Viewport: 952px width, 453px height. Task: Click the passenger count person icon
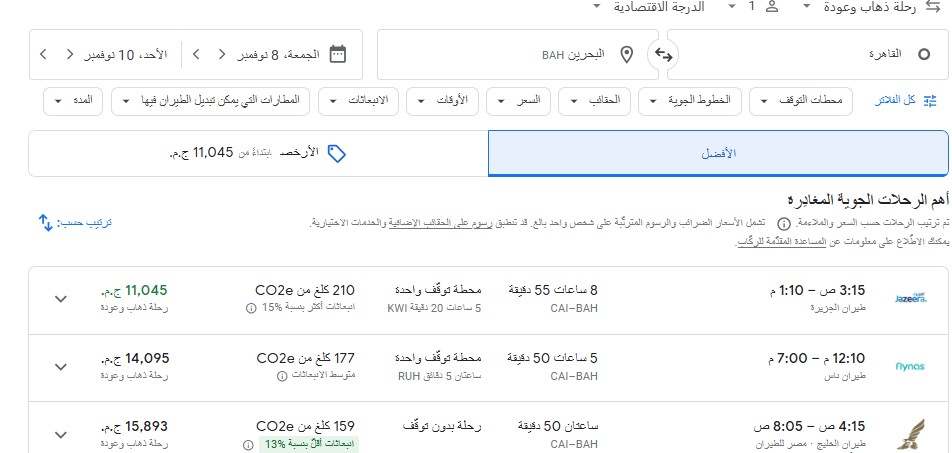click(x=771, y=7)
